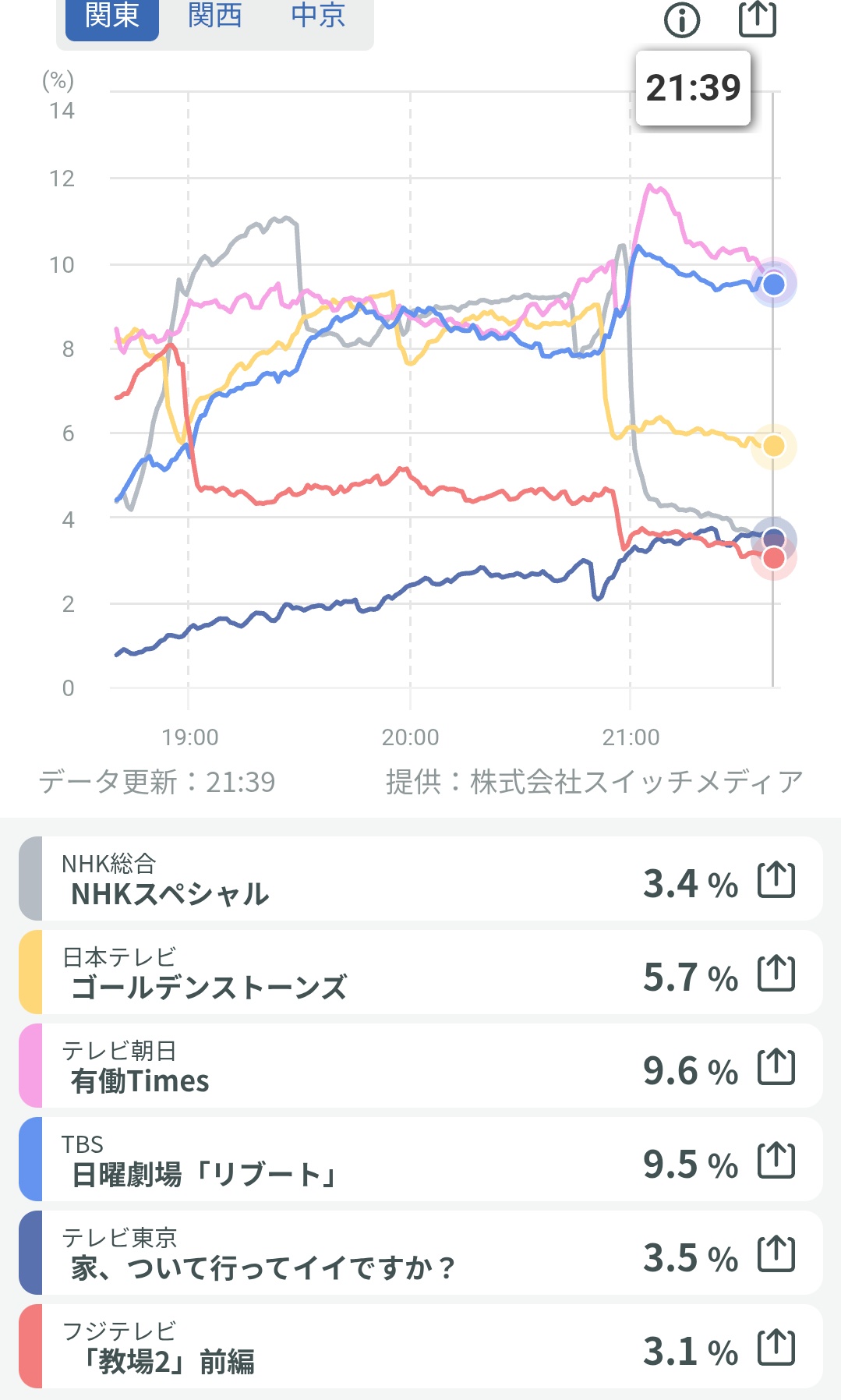This screenshot has height=1400, width=841.
Task: Share the 日曜劇場「リブート」 rating
Action: (776, 1161)
